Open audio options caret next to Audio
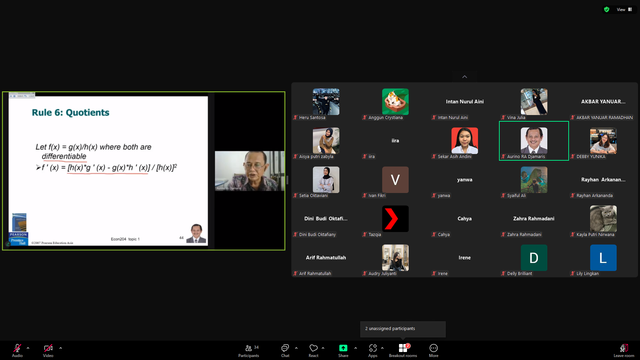Screen dimensions: 640x360 pyautogui.click(x=28, y=348)
